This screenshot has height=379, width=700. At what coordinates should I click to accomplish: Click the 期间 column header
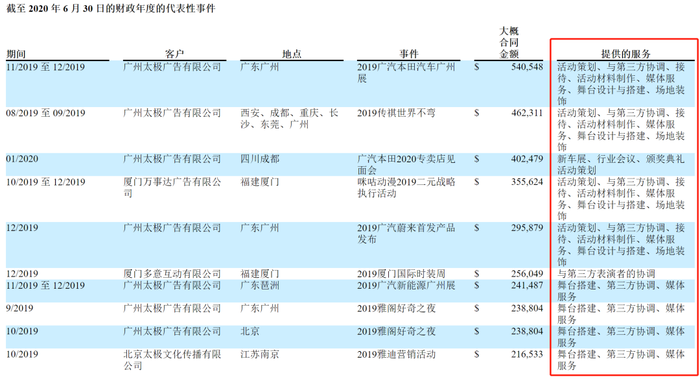coord(16,54)
